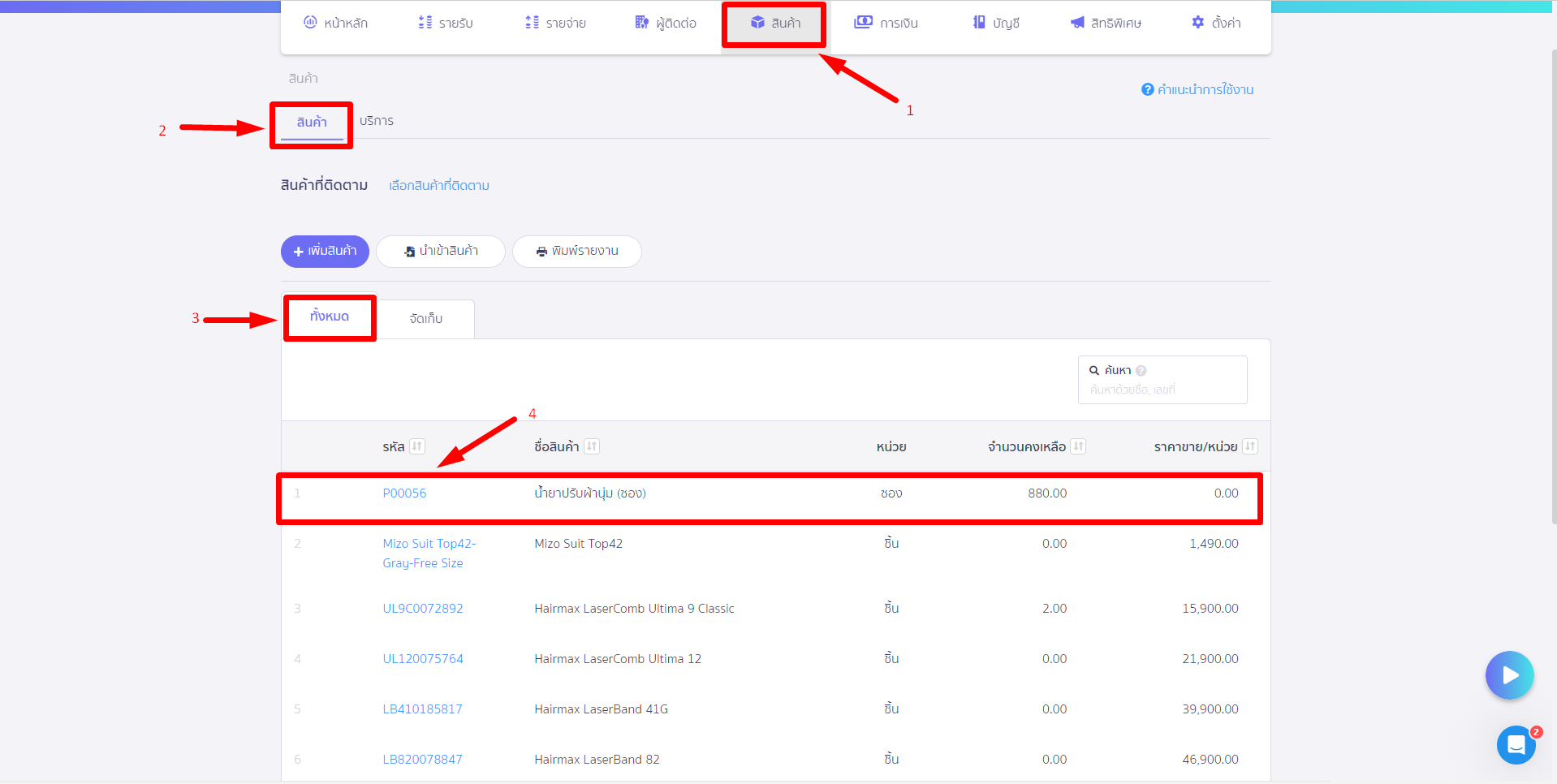Open the ตั้งค่า settings gear menu

click(x=1215, y=23)
